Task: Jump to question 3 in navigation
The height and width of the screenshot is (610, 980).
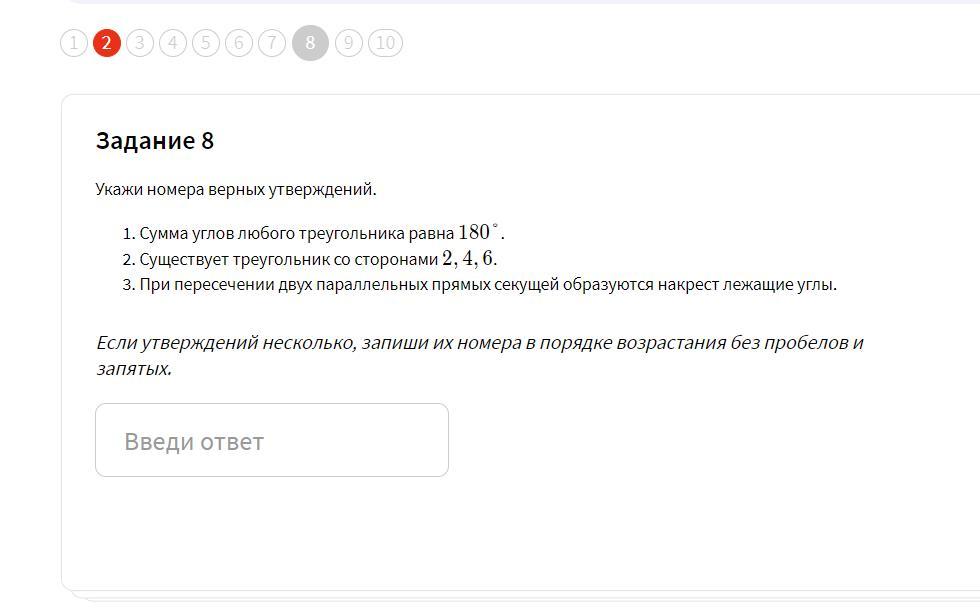Action: click(x=140, y=43)
